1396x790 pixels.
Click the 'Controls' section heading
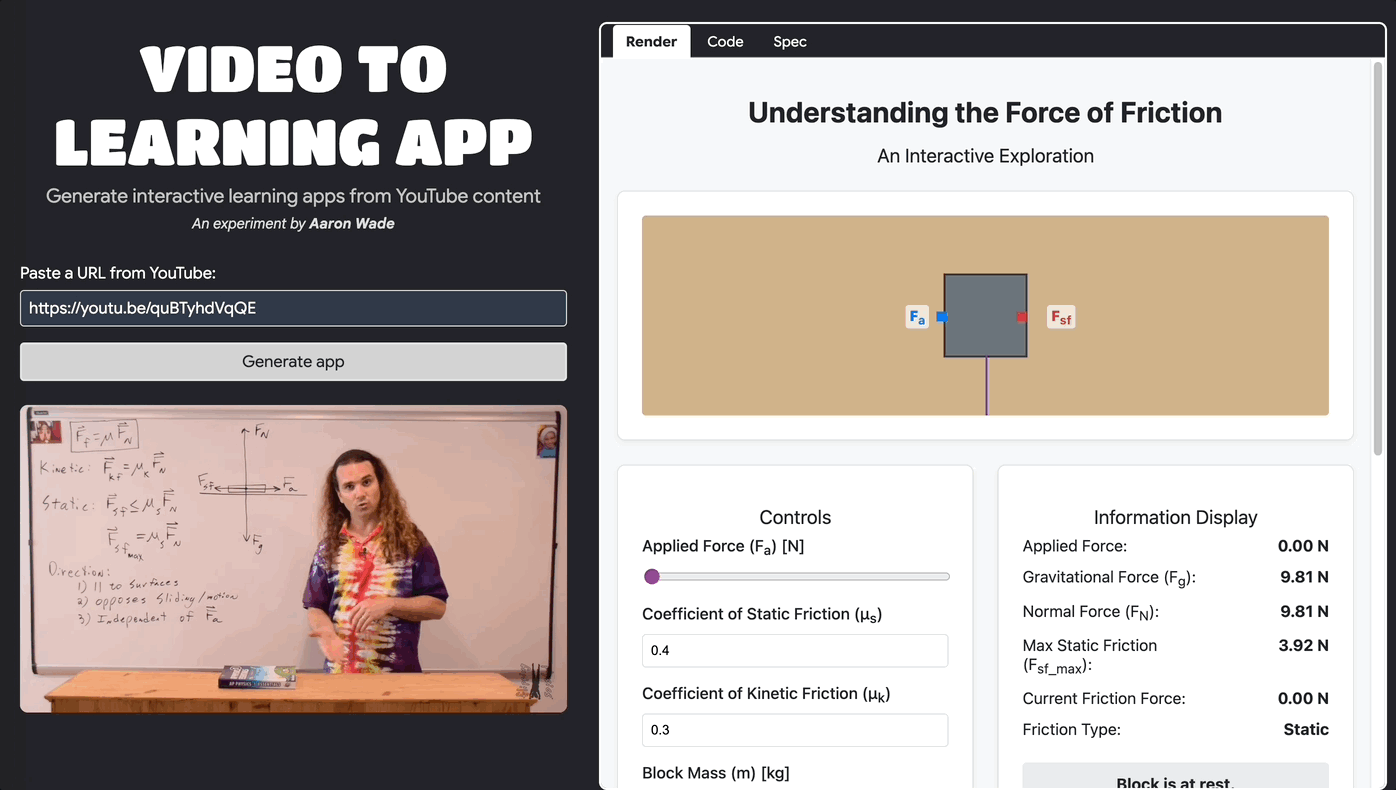(795, 517)
